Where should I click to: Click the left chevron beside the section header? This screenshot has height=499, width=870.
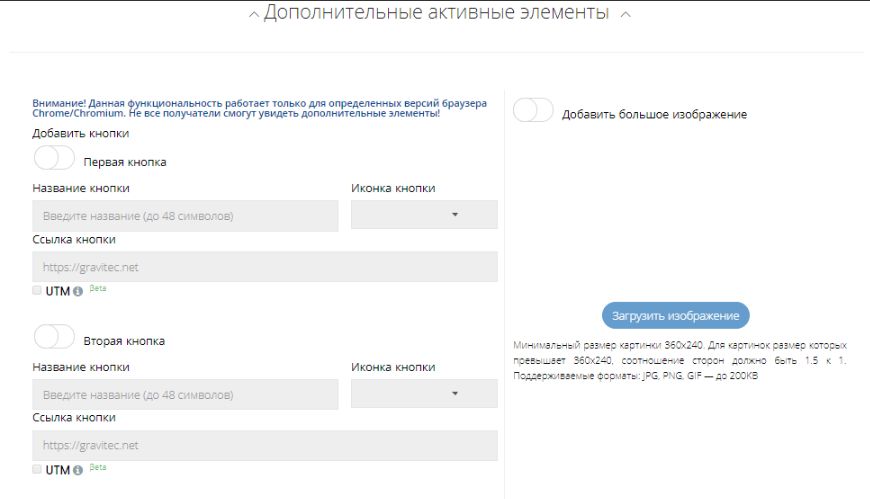coord(253,15)
